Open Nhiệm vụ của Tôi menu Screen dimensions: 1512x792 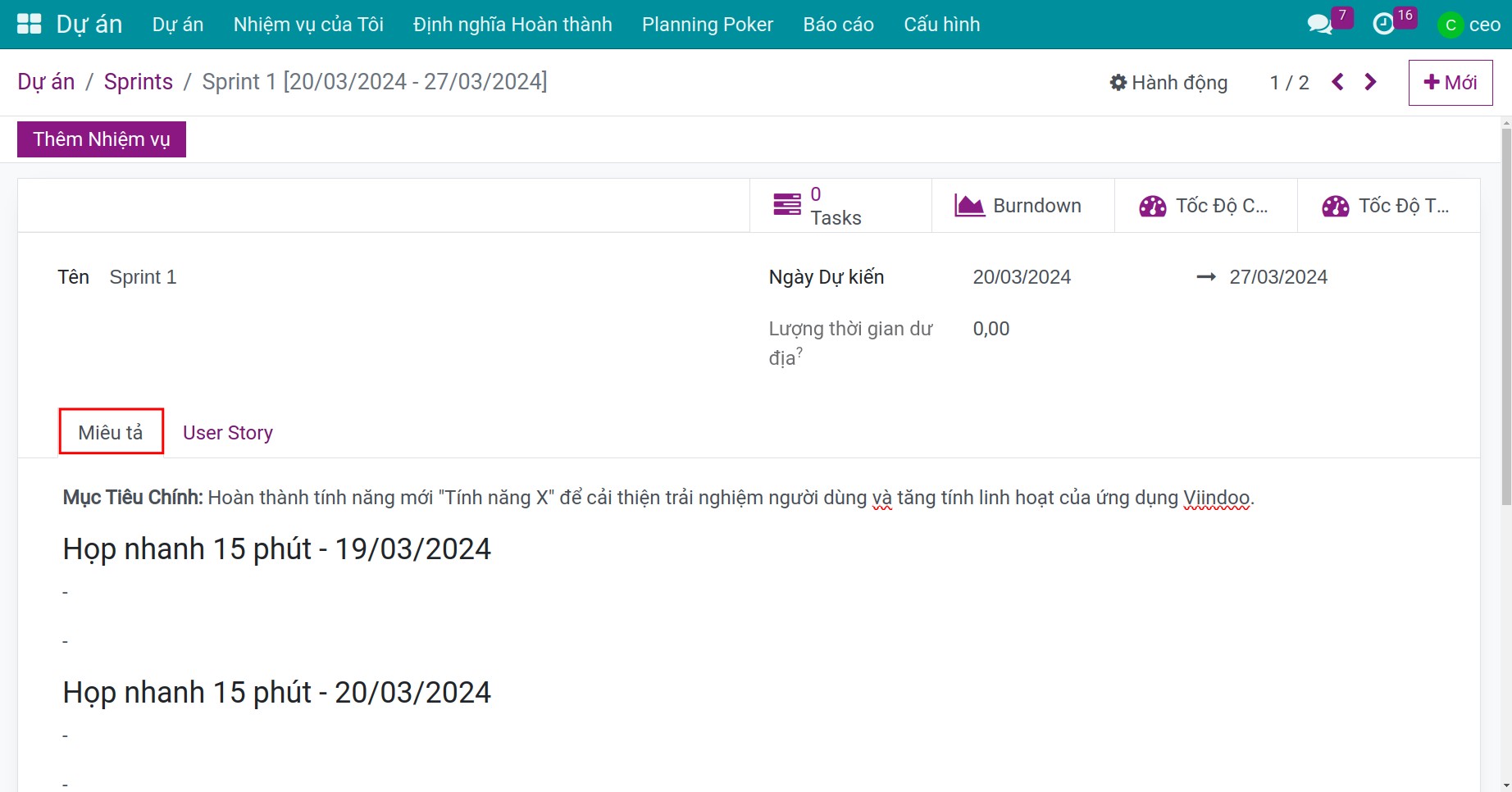(x=308, y=25)
